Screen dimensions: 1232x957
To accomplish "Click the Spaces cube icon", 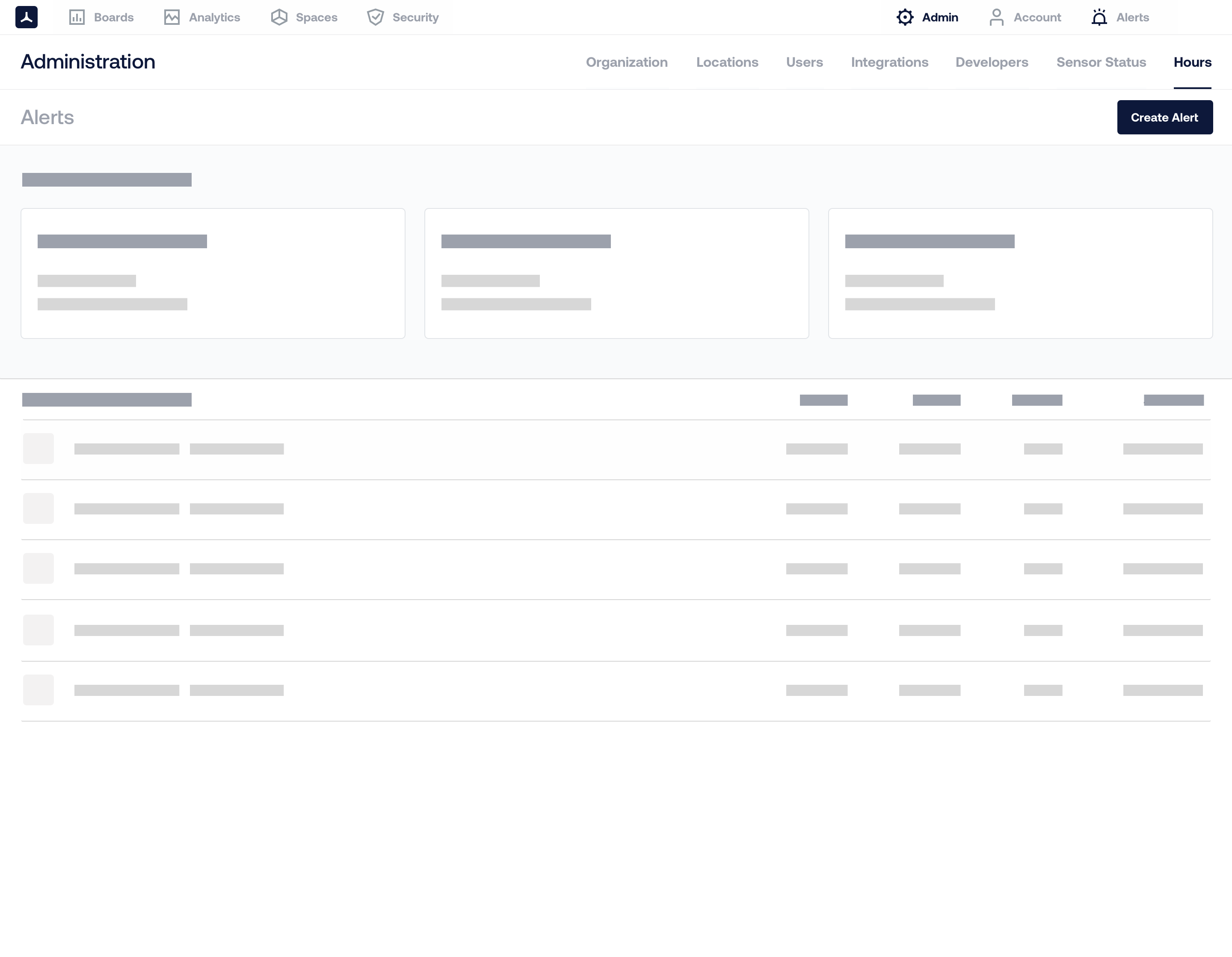I will pos(279,17).
